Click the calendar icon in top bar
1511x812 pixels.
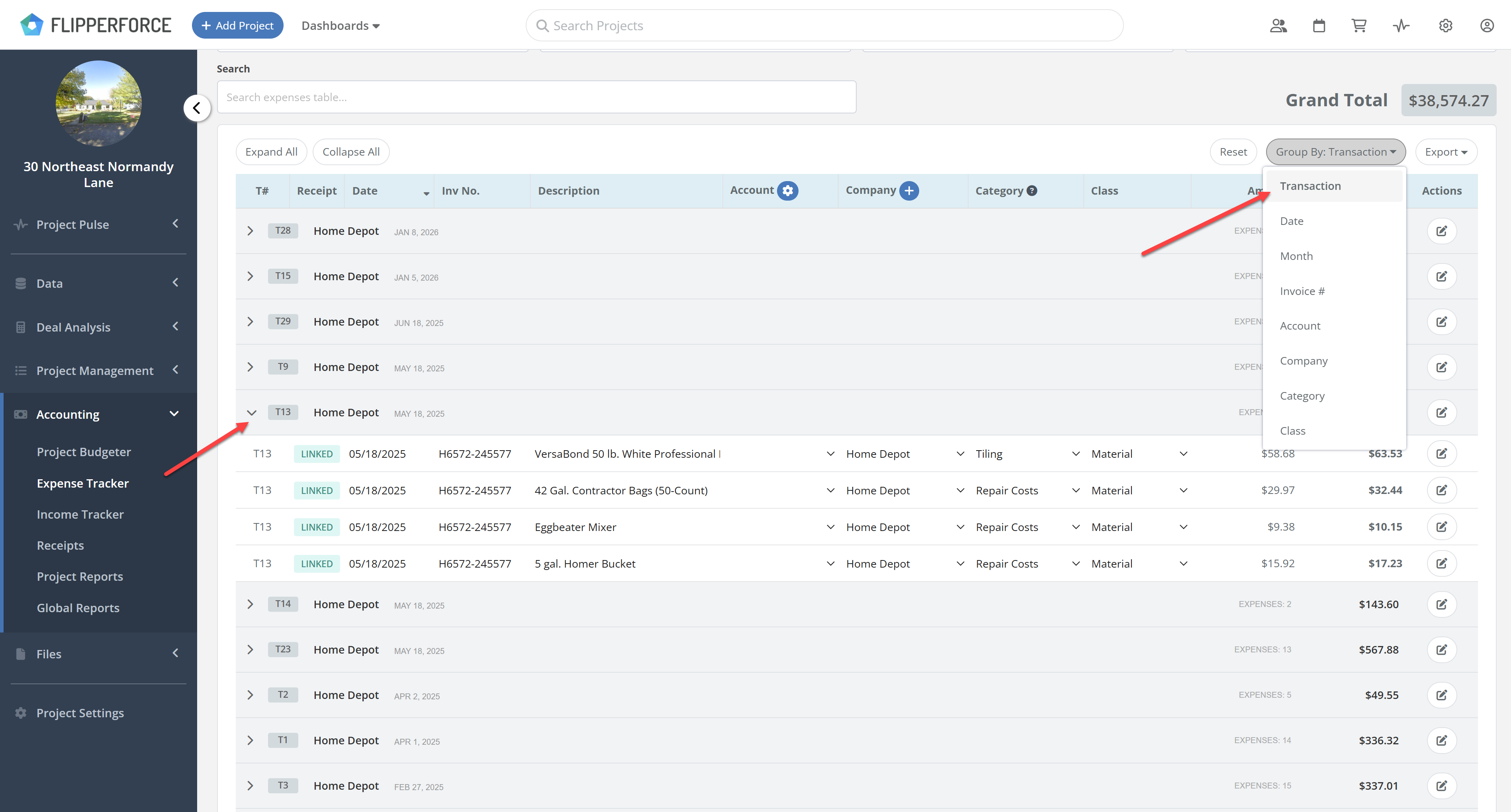tap(1319, 26)
